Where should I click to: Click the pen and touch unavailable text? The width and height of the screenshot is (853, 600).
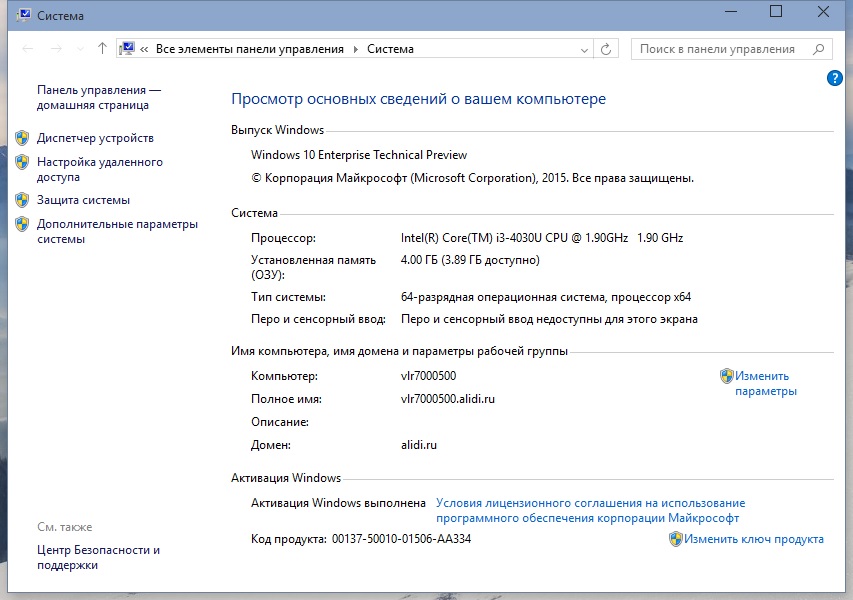(549, 319)
